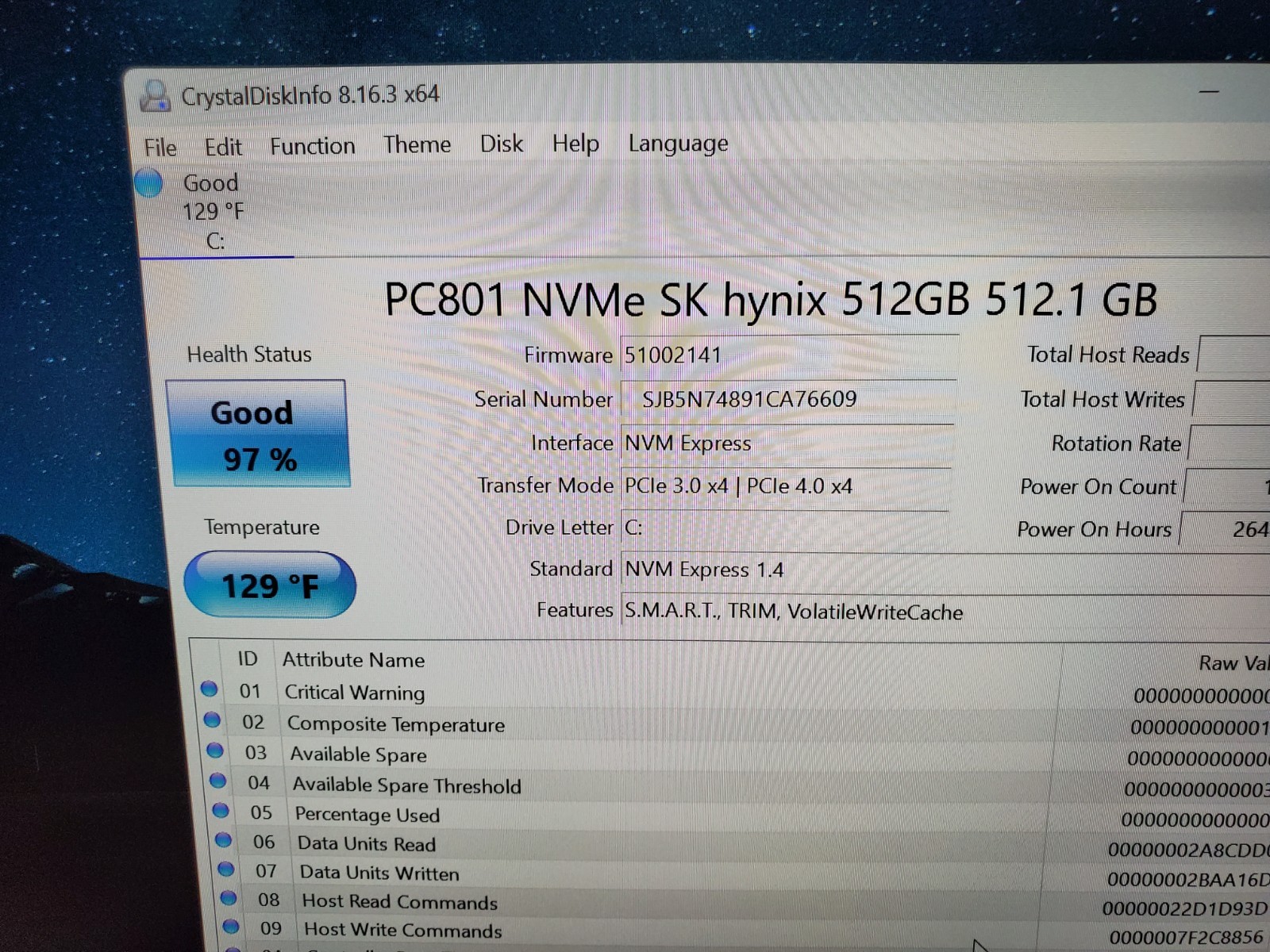The width and height of the screenshot is (1270, 952).
Task: Open the Help menu
Action: pos(575,144)
